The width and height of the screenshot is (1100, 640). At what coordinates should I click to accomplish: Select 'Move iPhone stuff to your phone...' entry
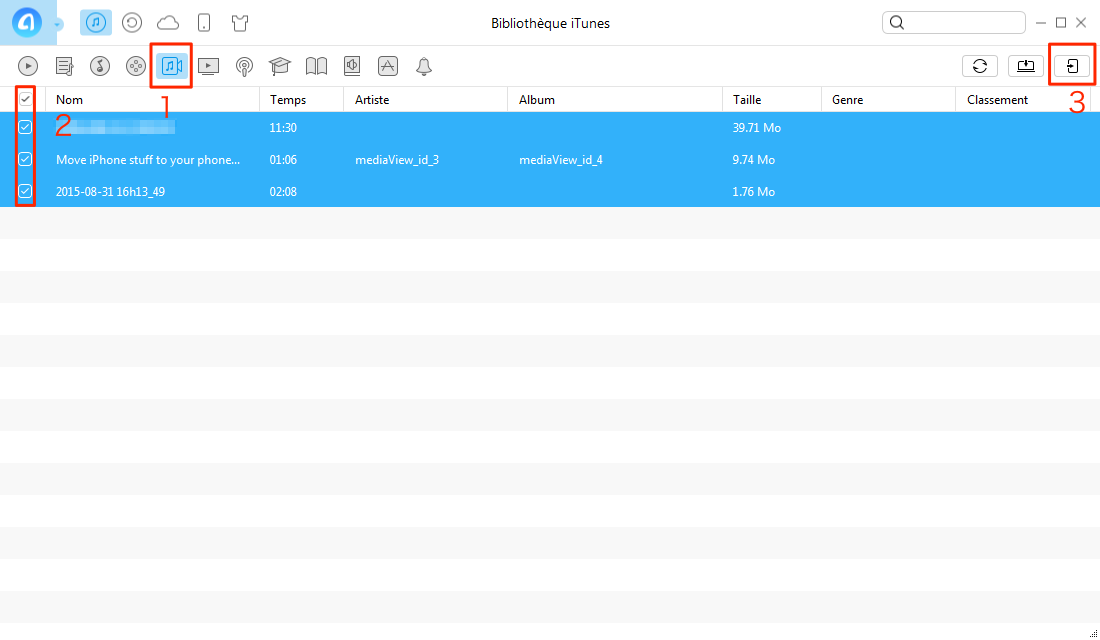point(148,160)
